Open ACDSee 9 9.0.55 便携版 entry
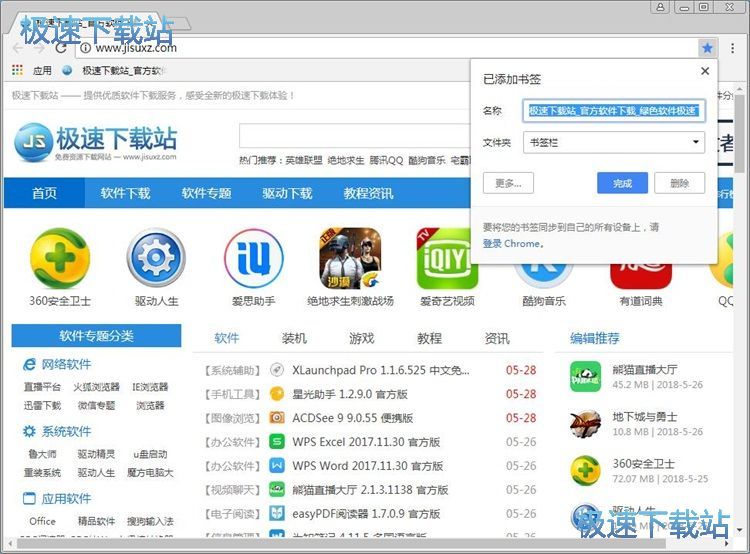The image size is (750, 554). tap(353, 418)
